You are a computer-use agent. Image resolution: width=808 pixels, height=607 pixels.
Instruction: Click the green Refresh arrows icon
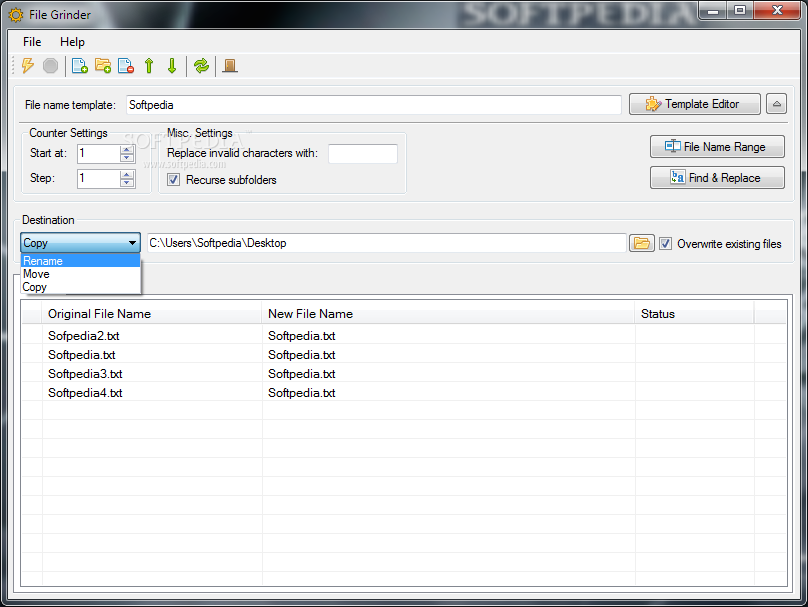tap(201, 66)
